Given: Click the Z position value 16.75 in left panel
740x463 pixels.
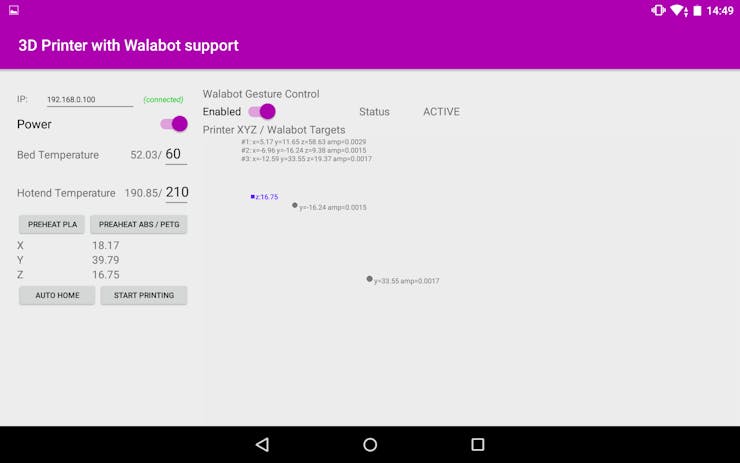Looking at the screenshot, I should [106, 275].
